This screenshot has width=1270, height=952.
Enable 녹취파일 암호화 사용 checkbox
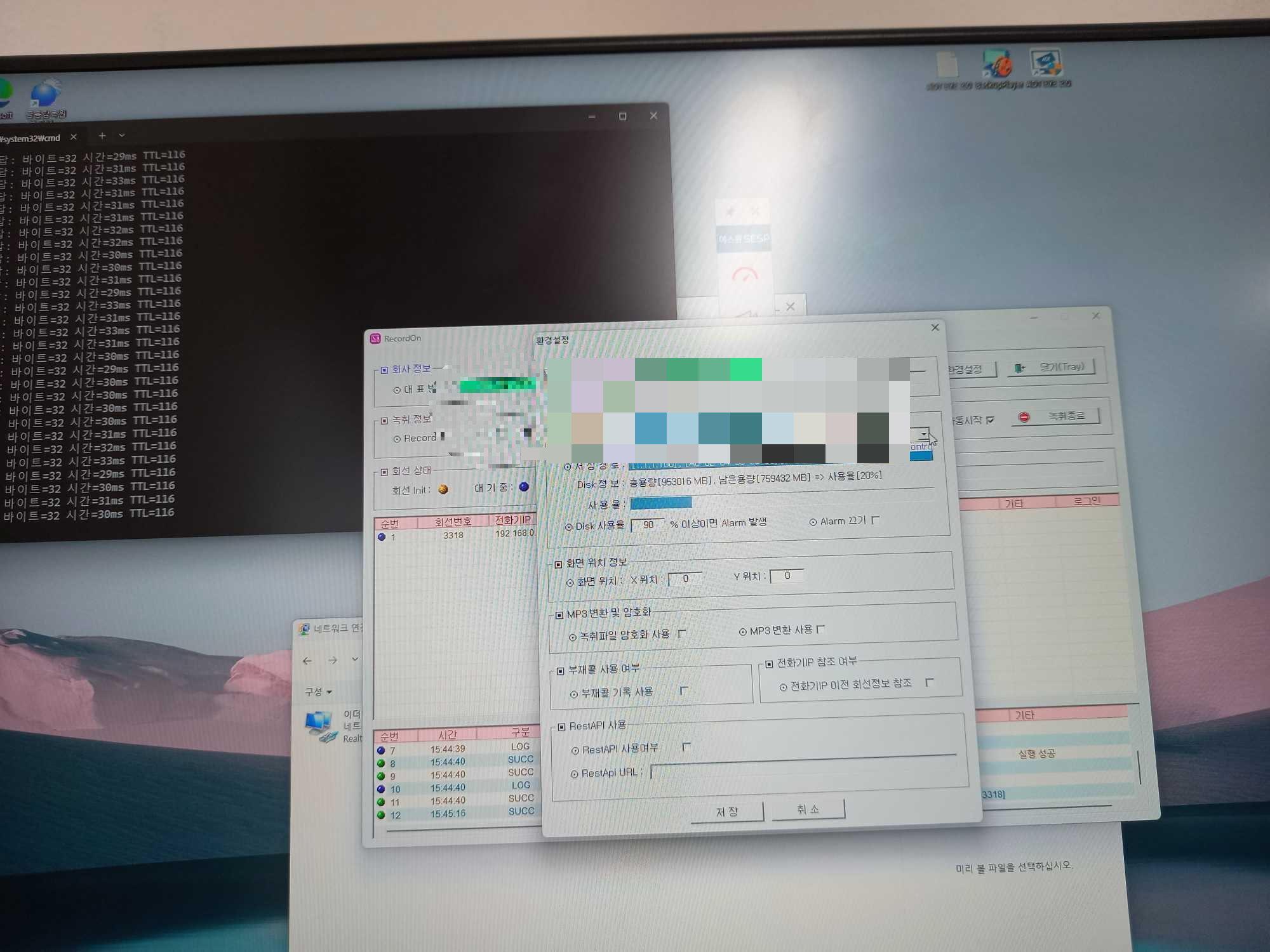tap(682, 633)
